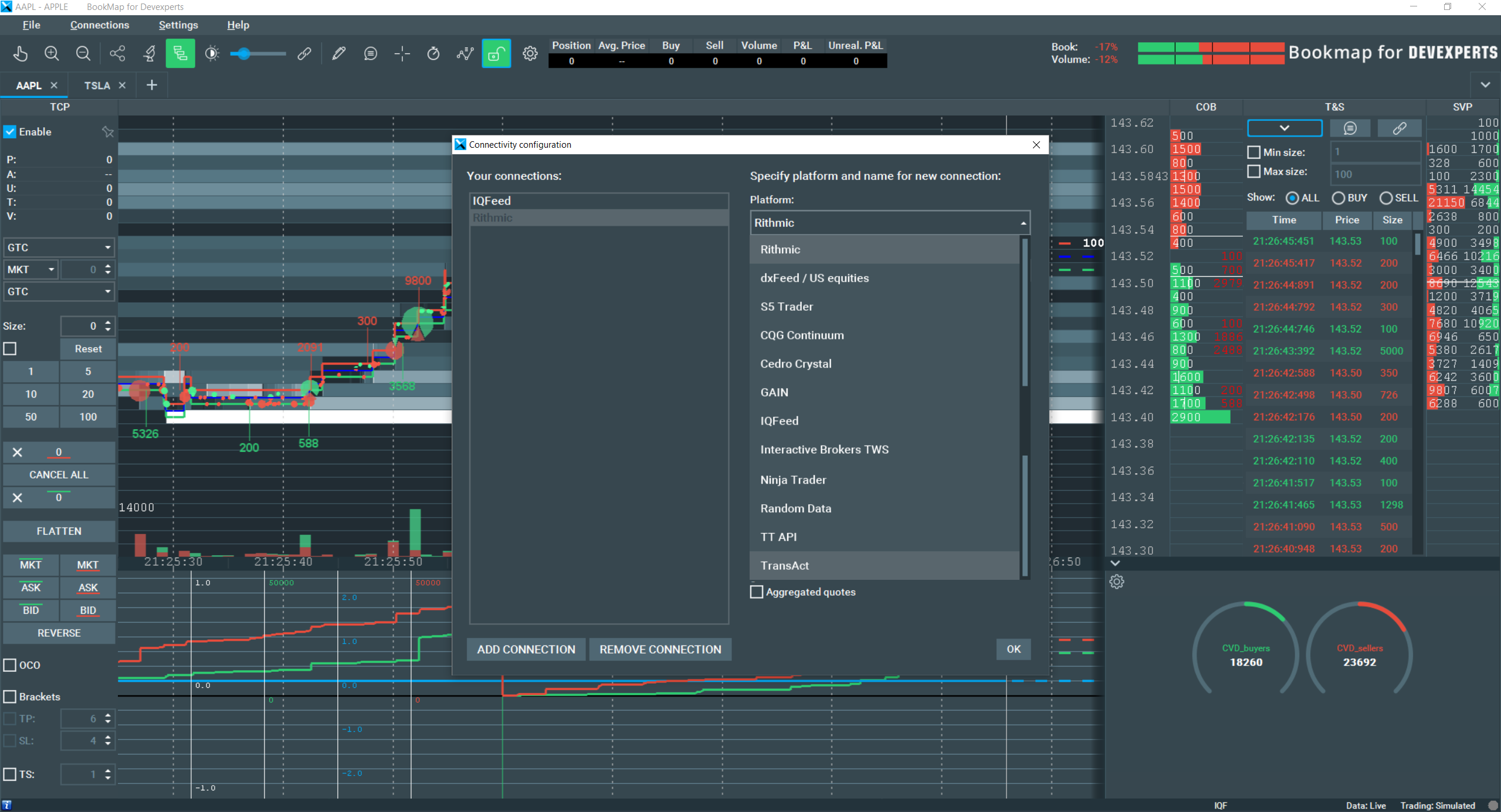Check the Min size checkbox
The height and width of the screenshot is (812, 1501).
[1253, 152]
